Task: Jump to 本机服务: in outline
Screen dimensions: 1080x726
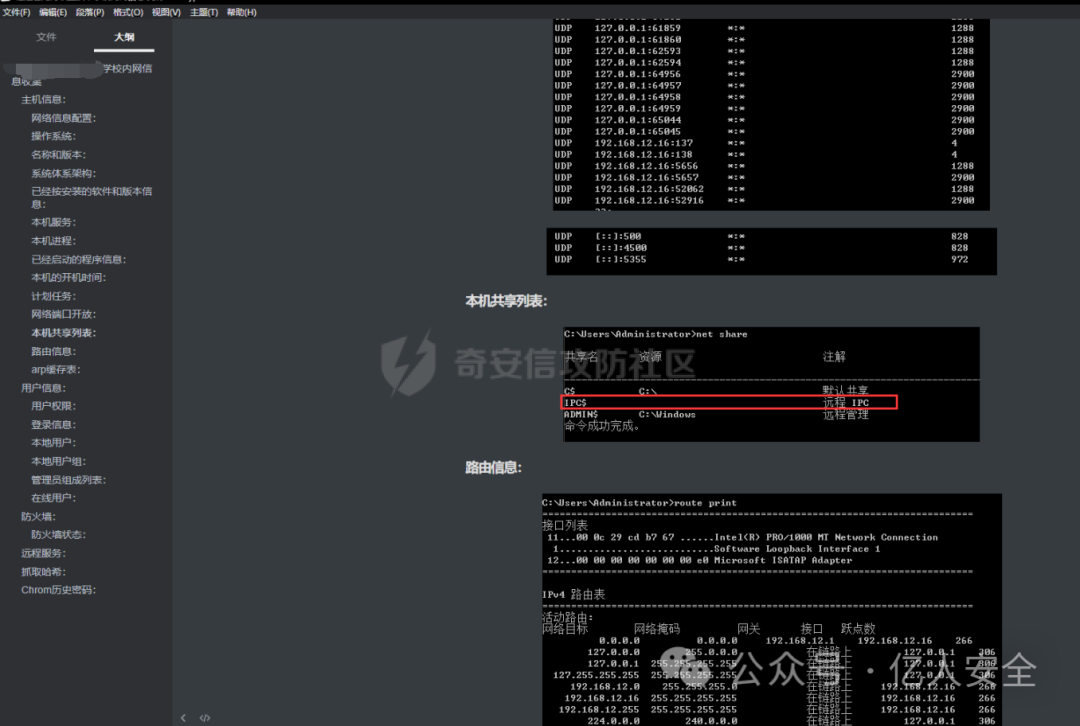Action: click(x=53, y=222)
